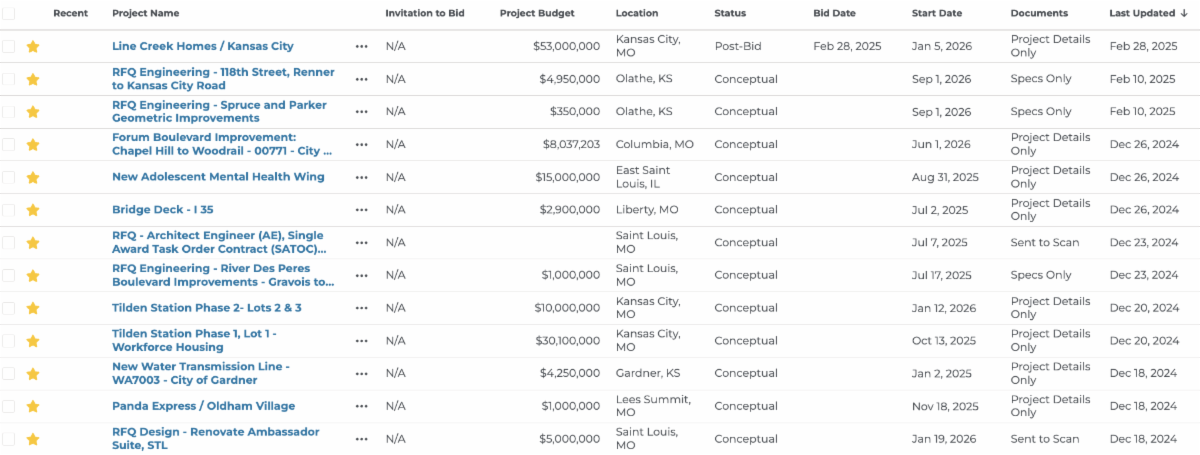Click the Start Date column header
This screenshot has width=1200, height=455.
pos(936,13)
